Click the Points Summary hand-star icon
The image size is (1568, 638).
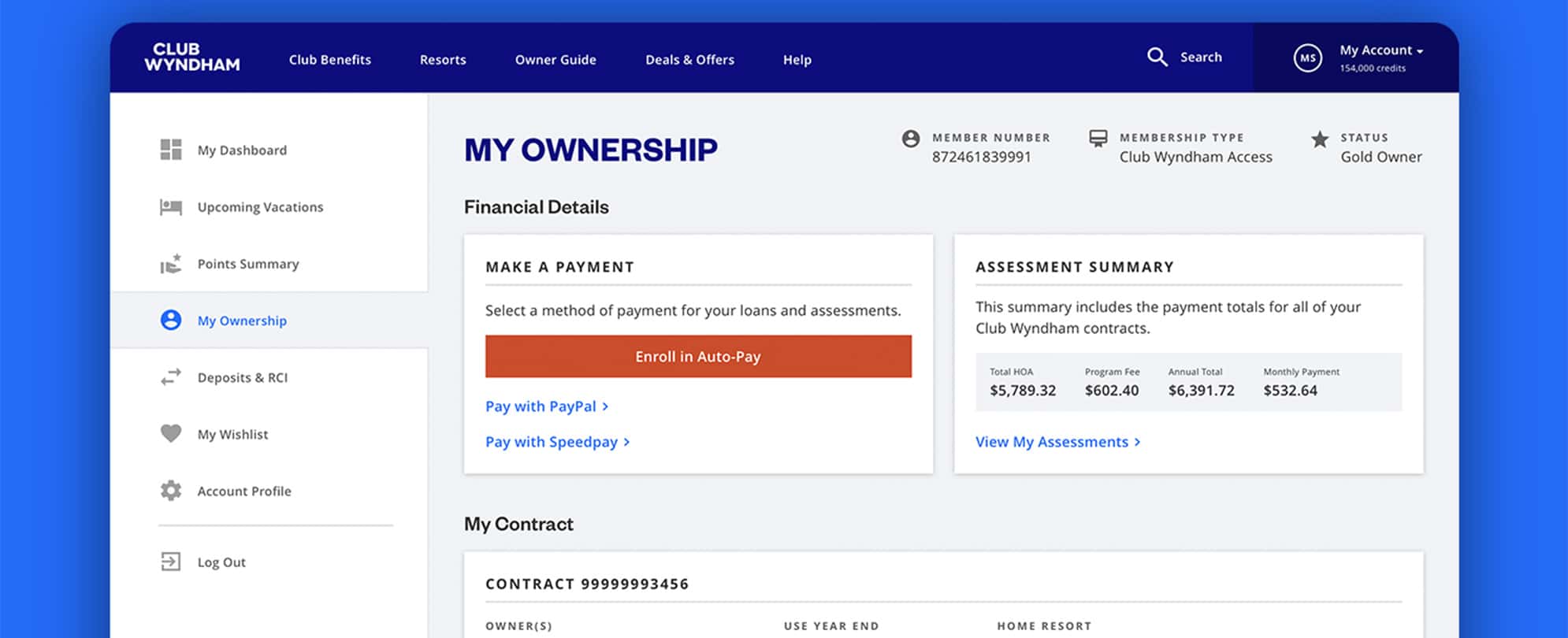(x=171, y=264)
